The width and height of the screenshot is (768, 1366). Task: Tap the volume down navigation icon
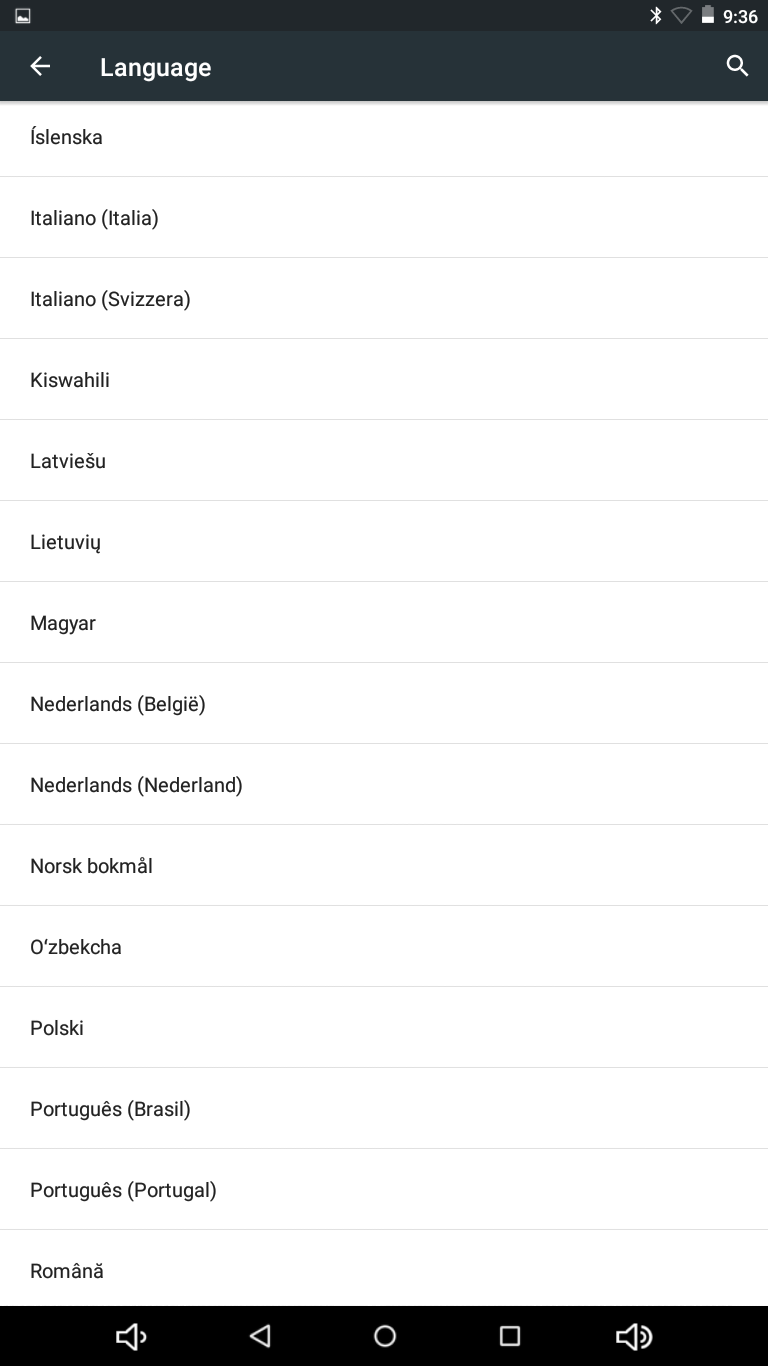131,1336
